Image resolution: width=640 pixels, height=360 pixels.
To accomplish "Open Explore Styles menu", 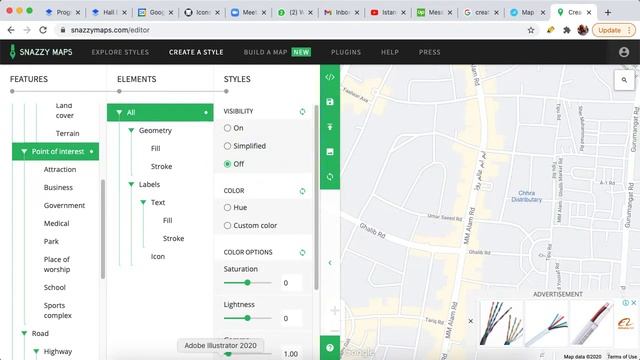I will coord(120,52).
